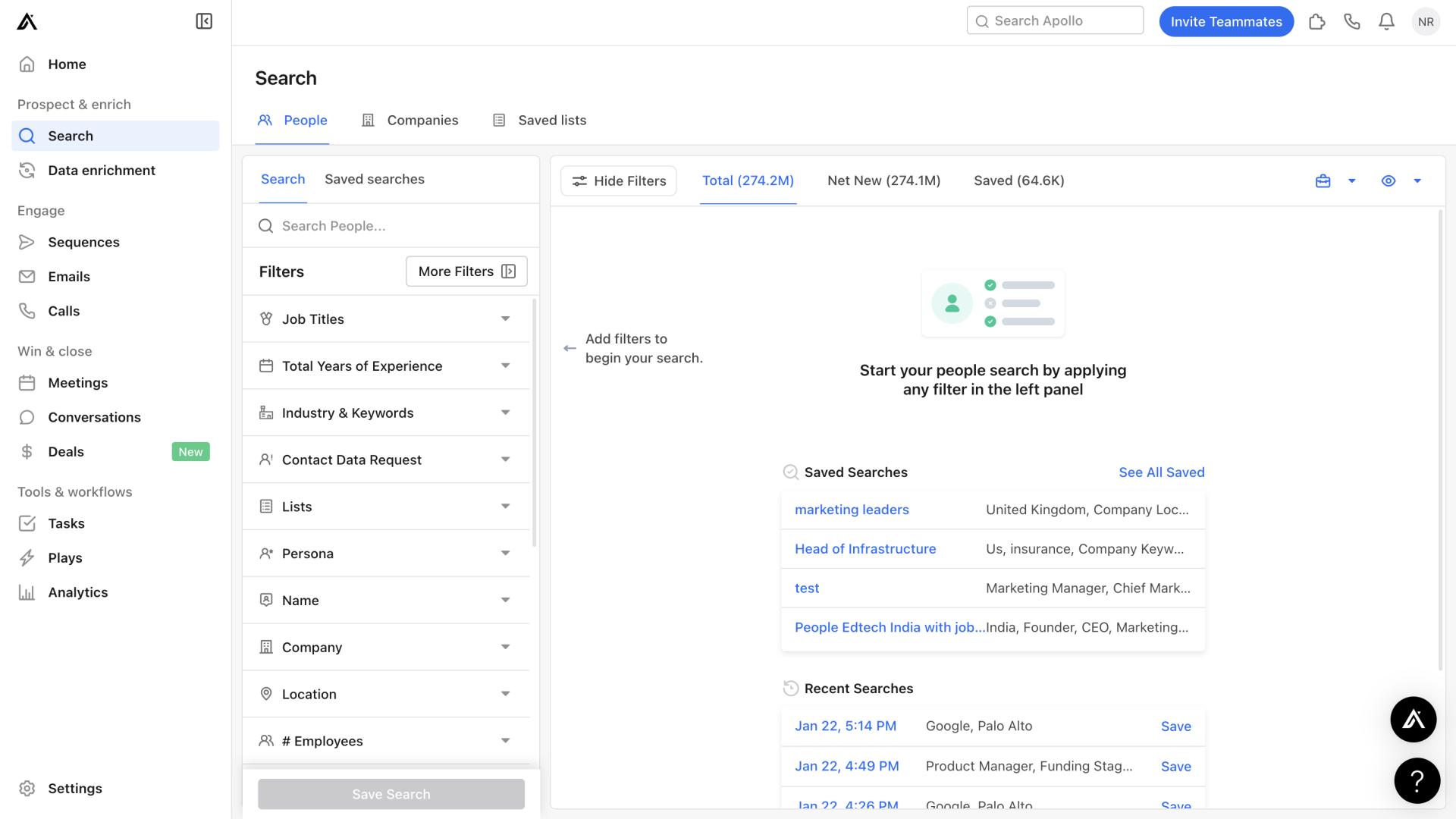Click the Tasks icon in Tools section
Viewport: 1456px width, 819px height.
[x=27, y=523]
